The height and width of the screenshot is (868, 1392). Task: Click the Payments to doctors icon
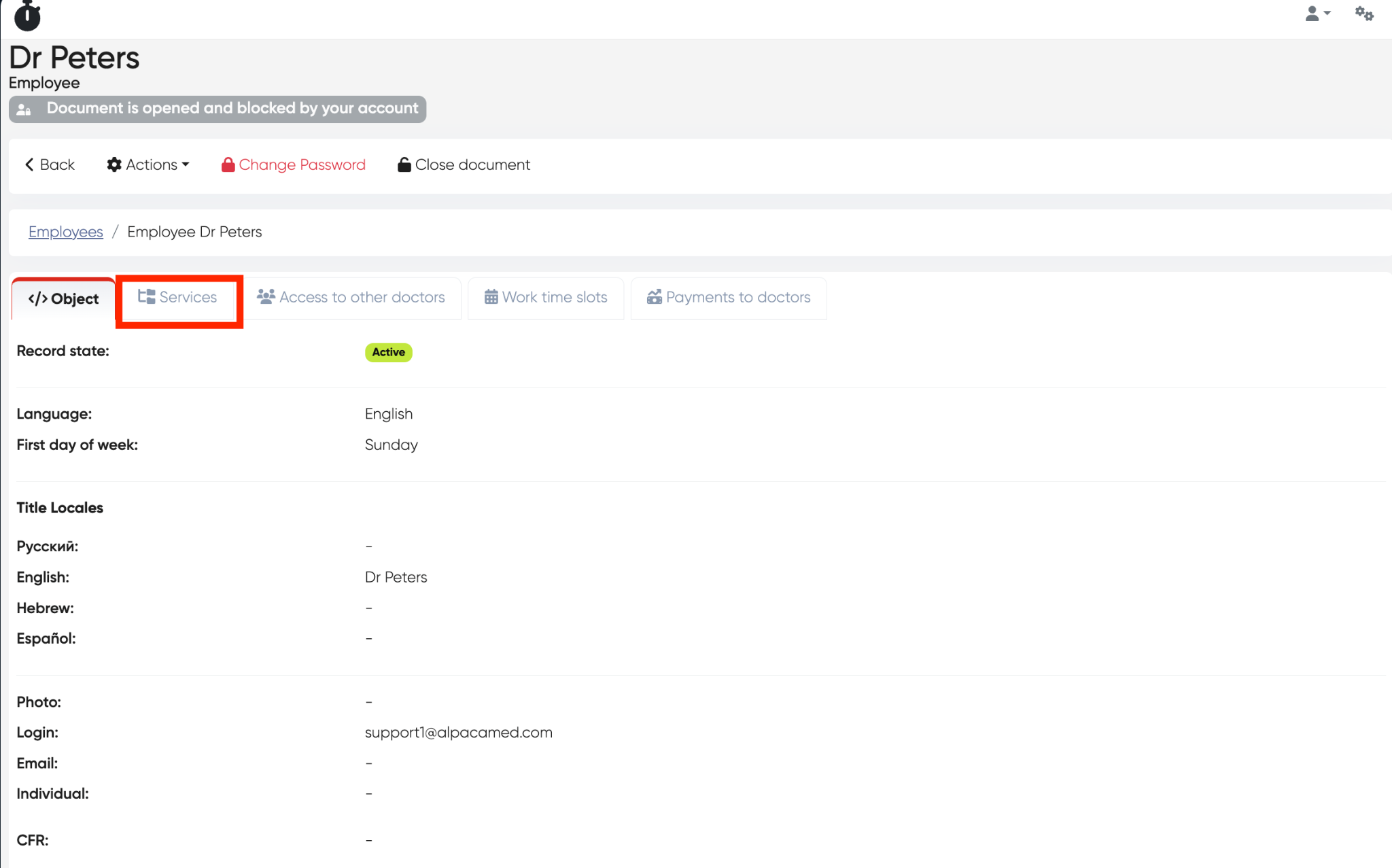tap(654, 297)
